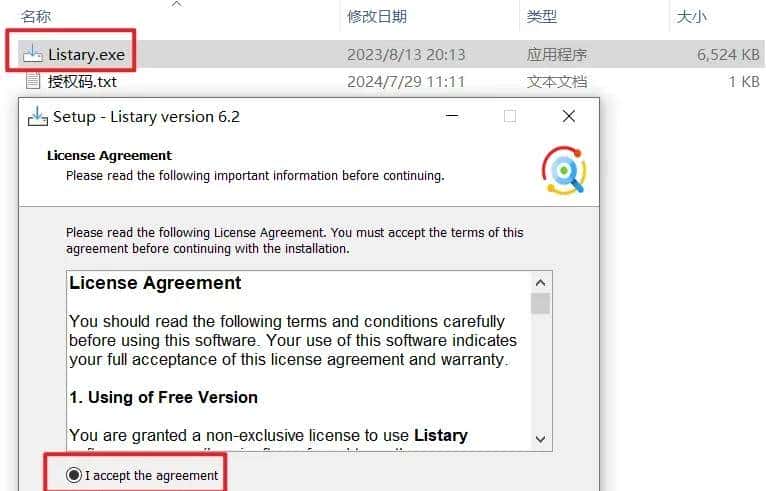
Task: Click the license scrollbar thumb
Action: [x=540, y=303]
